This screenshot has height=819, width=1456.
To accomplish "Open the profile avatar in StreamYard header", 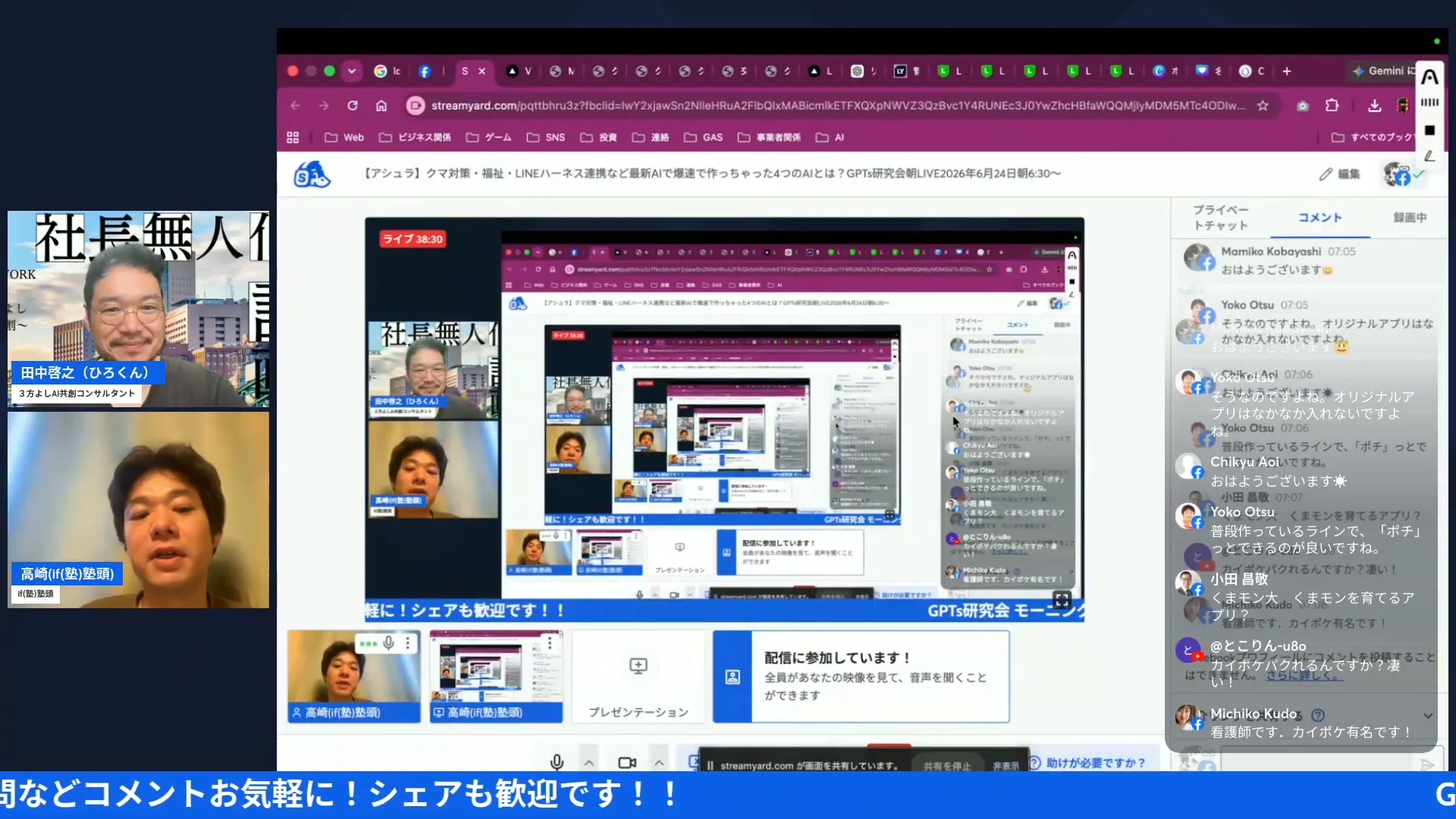I will pos(1397,174).
